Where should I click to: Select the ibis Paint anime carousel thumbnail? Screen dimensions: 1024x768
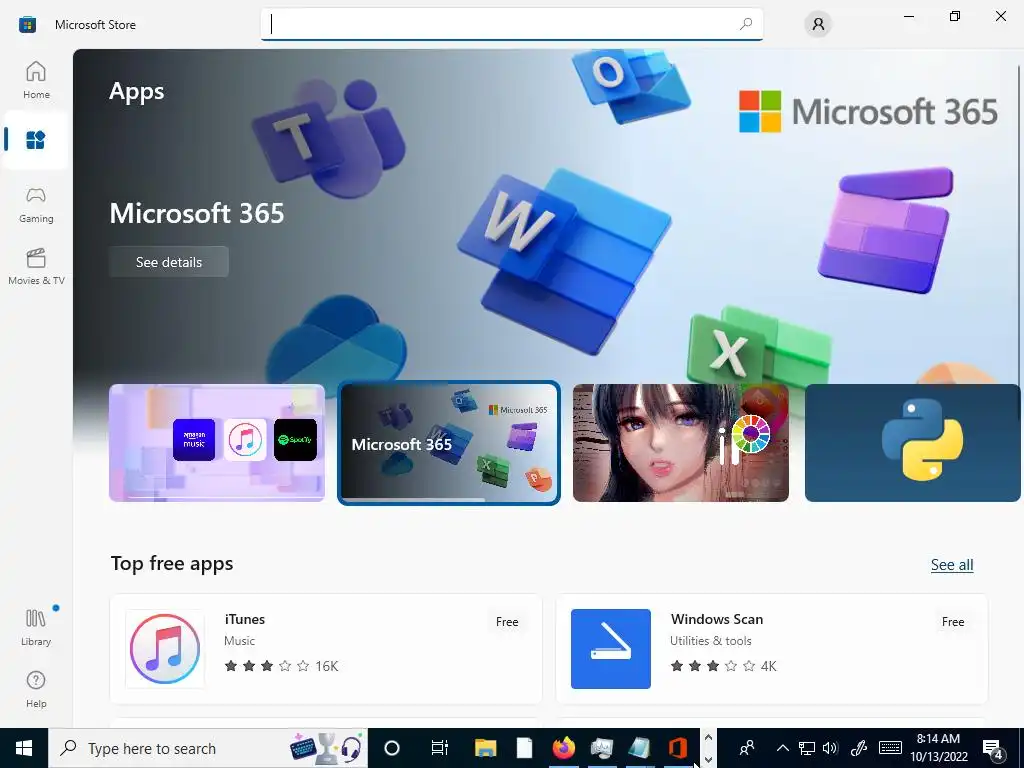pyautogui.click(x=680, y=443)
